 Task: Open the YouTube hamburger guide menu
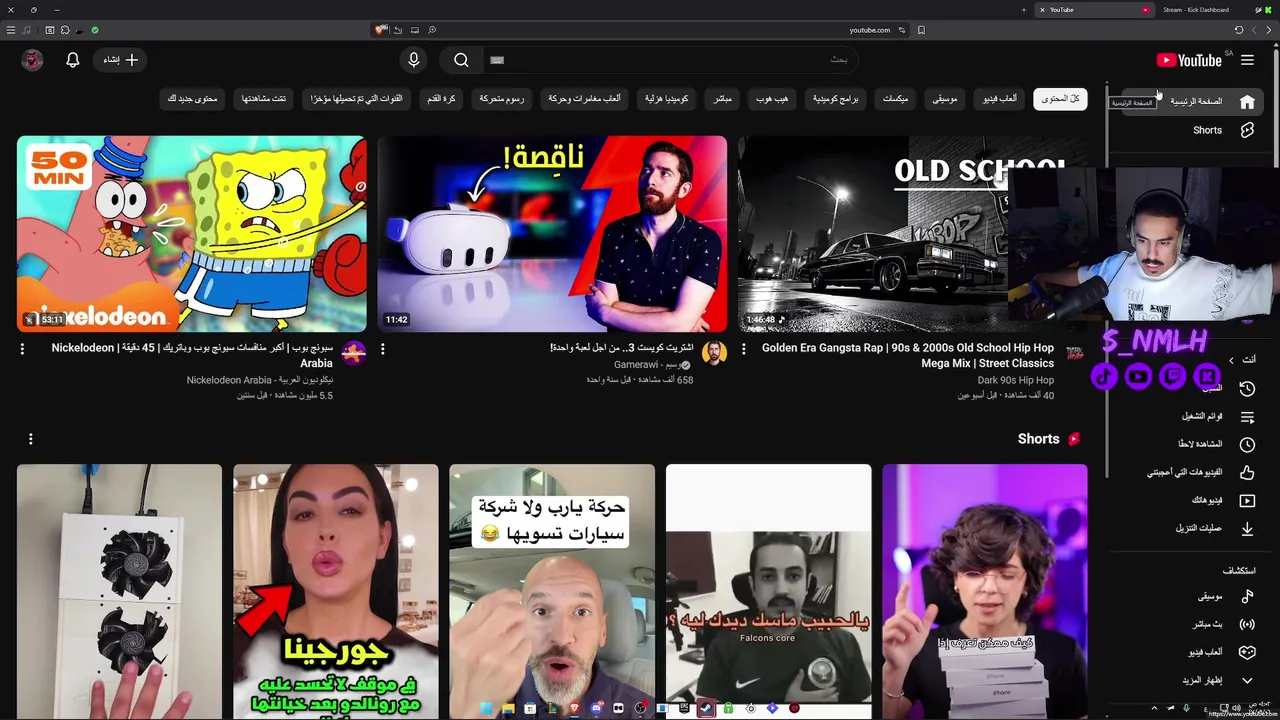[1247, 60]
